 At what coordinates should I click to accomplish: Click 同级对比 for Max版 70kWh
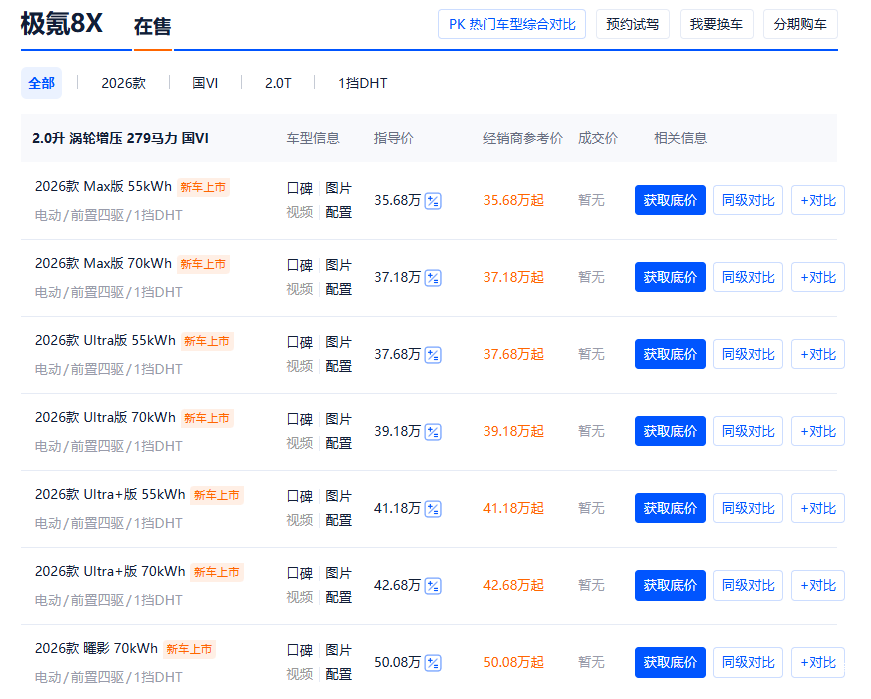[748, 277]
